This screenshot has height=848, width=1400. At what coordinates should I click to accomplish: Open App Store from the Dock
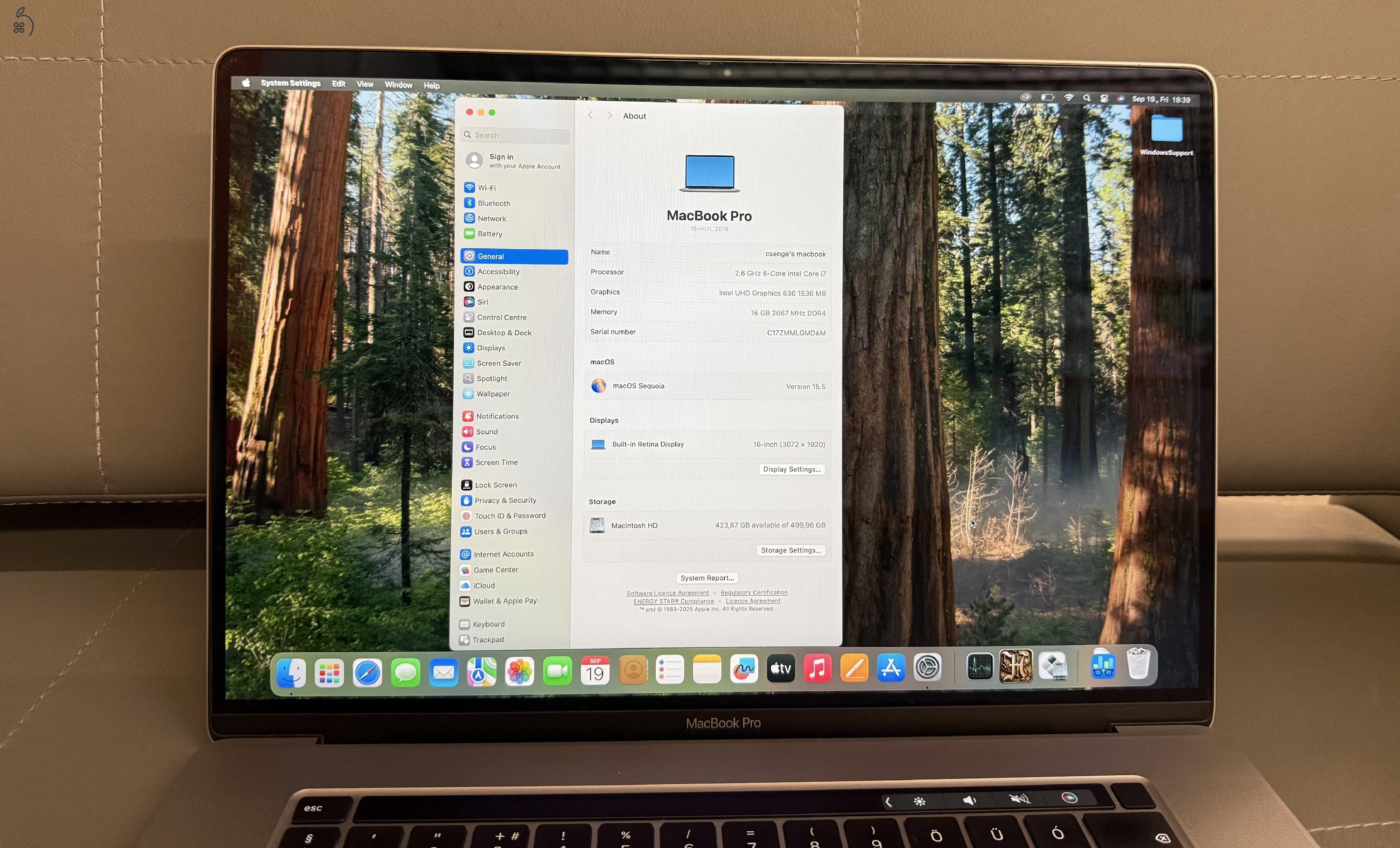891,667
